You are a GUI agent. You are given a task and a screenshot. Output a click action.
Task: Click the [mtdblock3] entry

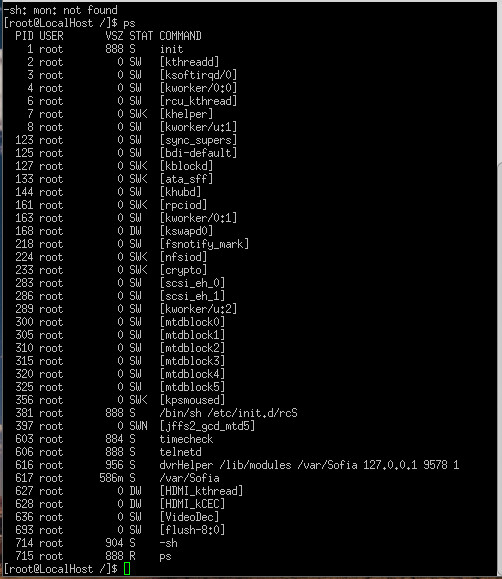pyautogui.click(x=192, y=361)
